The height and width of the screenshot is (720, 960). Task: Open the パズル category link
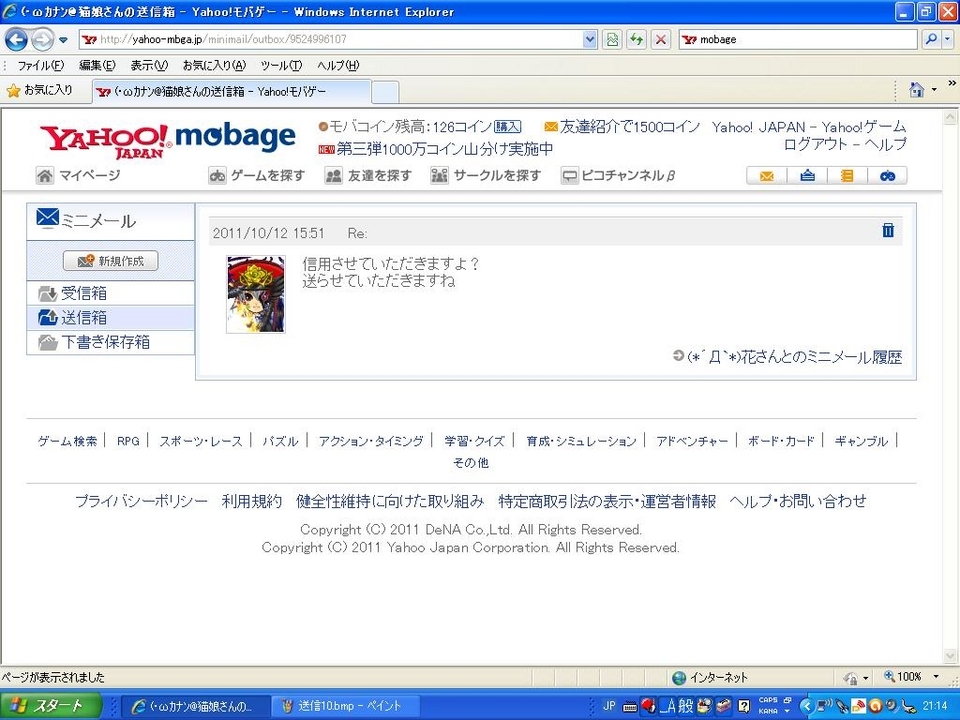click(x=280, y=441)
